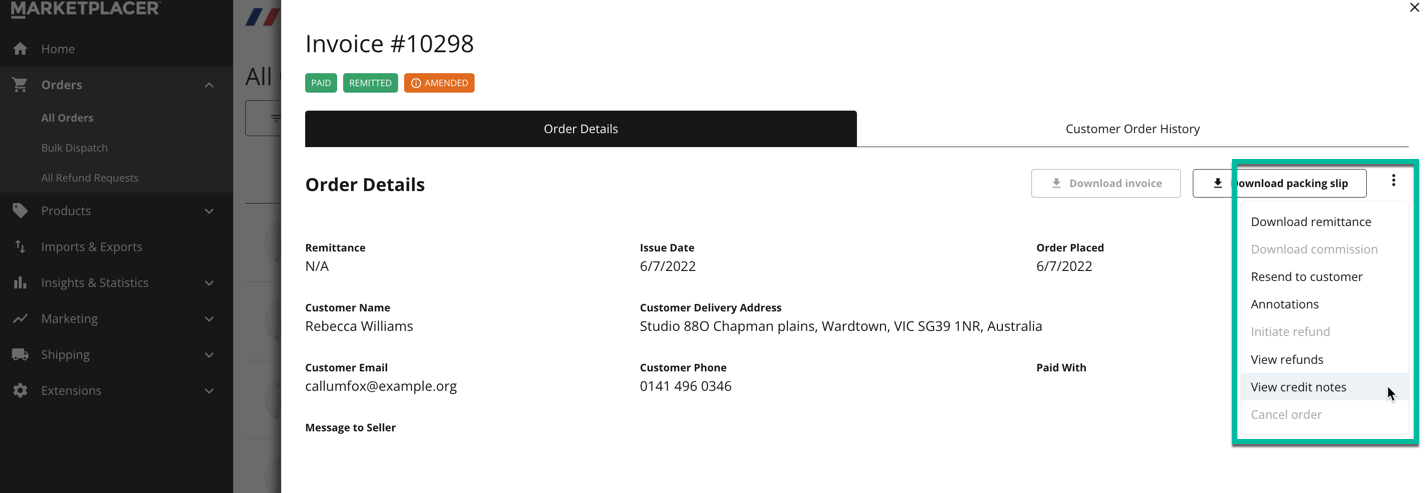Open the three-dot more actions menu
The height and width of the screenshot is (493, 1428).
tap(1393, 181)
